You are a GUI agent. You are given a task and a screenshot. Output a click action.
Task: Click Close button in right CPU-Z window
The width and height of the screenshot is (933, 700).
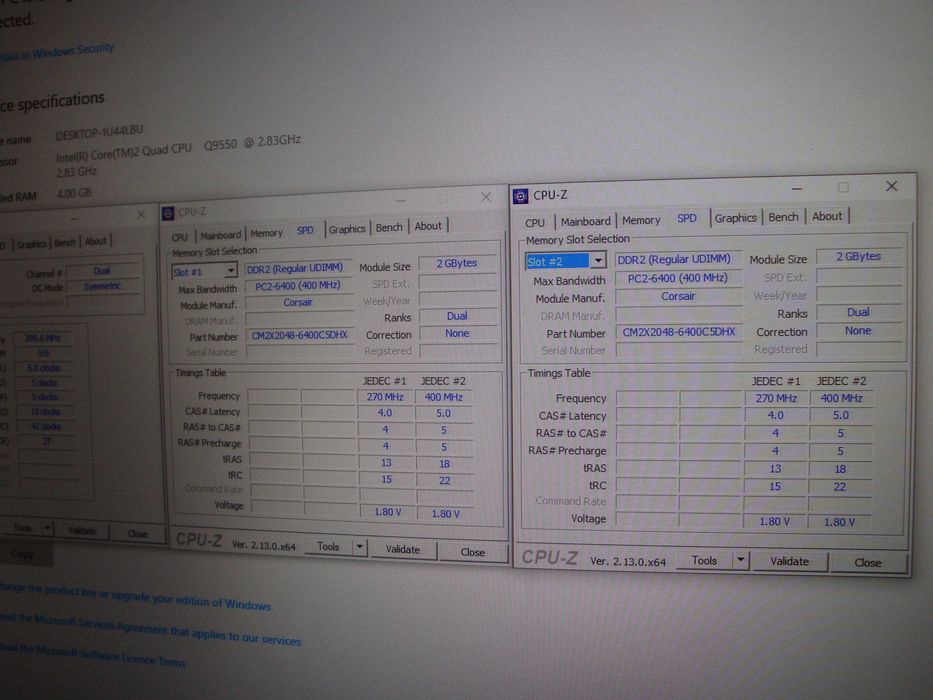(x=868, y=562)
